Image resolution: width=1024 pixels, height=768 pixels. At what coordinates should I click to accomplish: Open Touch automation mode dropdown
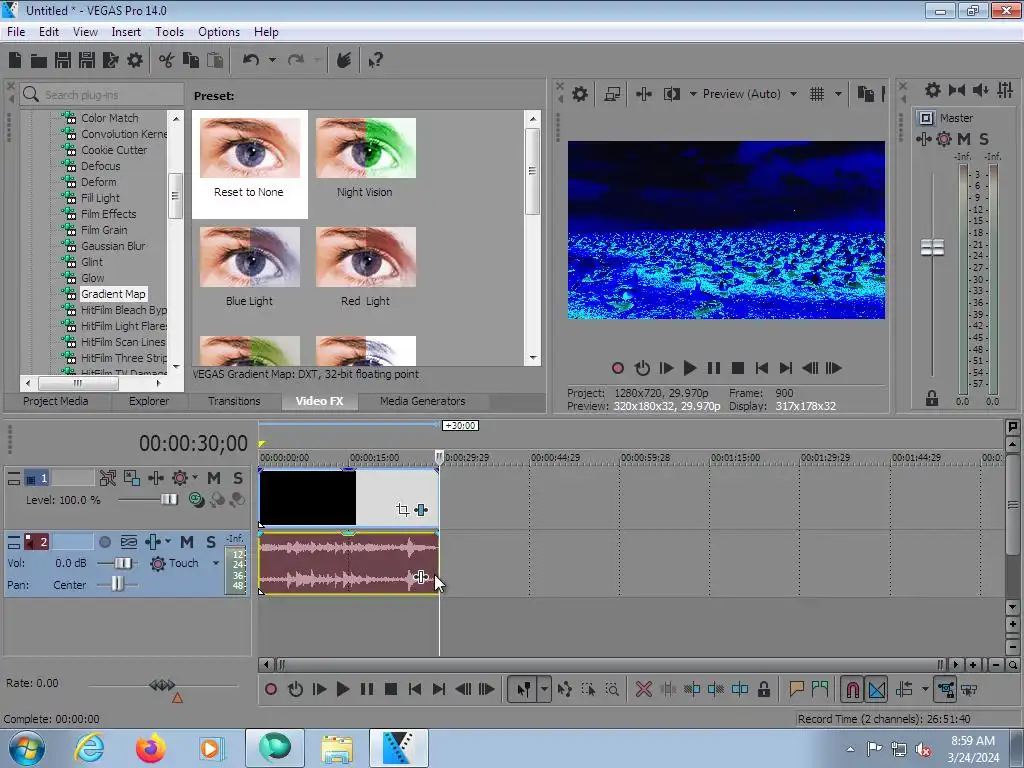[x=216, y=563]
